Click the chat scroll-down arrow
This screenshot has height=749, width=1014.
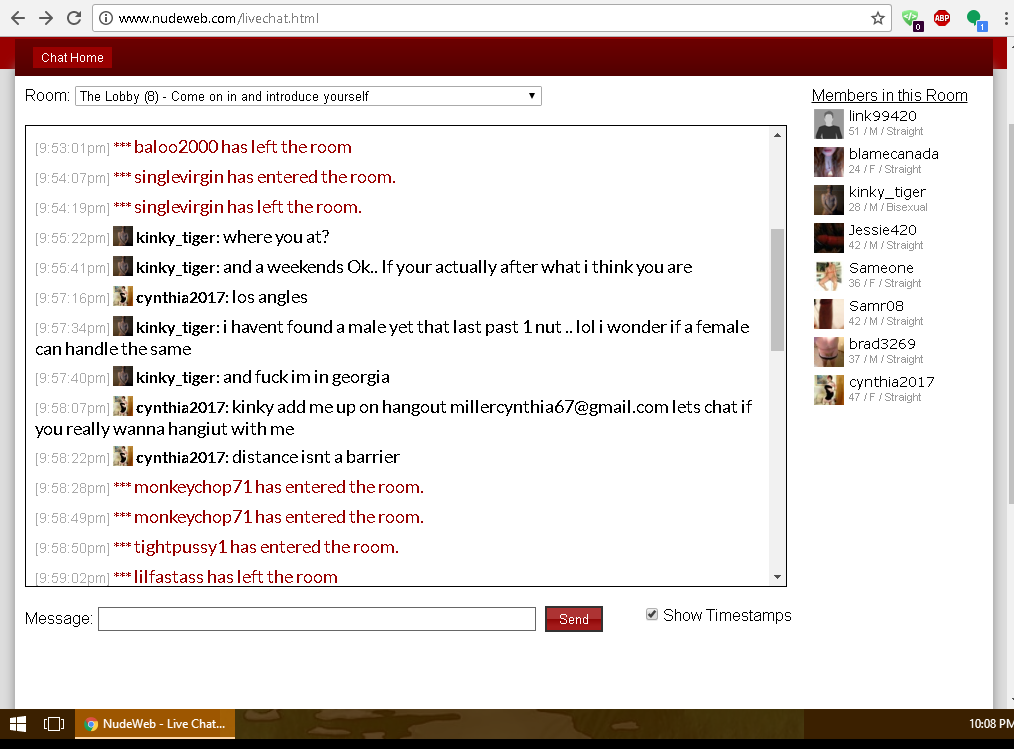(x=777, y=577)
